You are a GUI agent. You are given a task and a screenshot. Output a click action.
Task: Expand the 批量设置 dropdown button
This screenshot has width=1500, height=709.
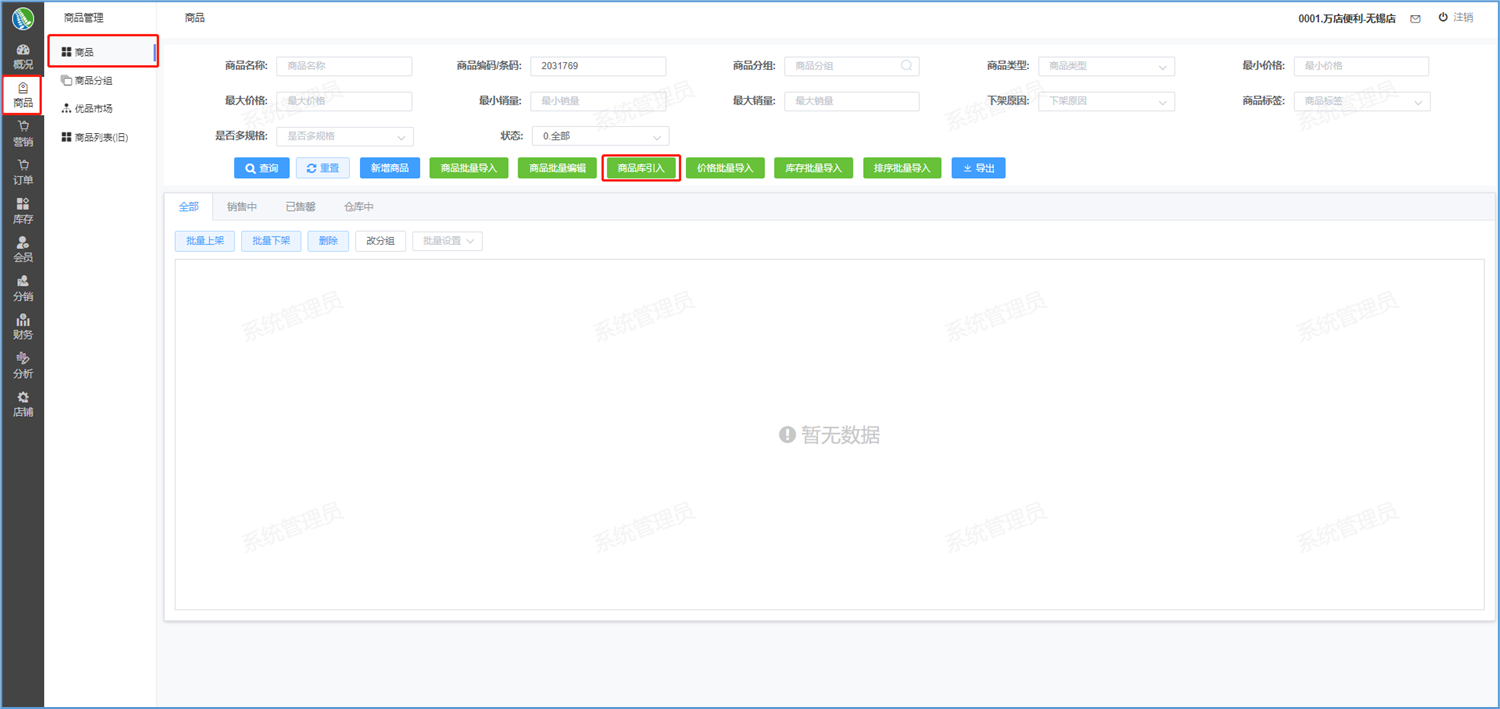447,241
